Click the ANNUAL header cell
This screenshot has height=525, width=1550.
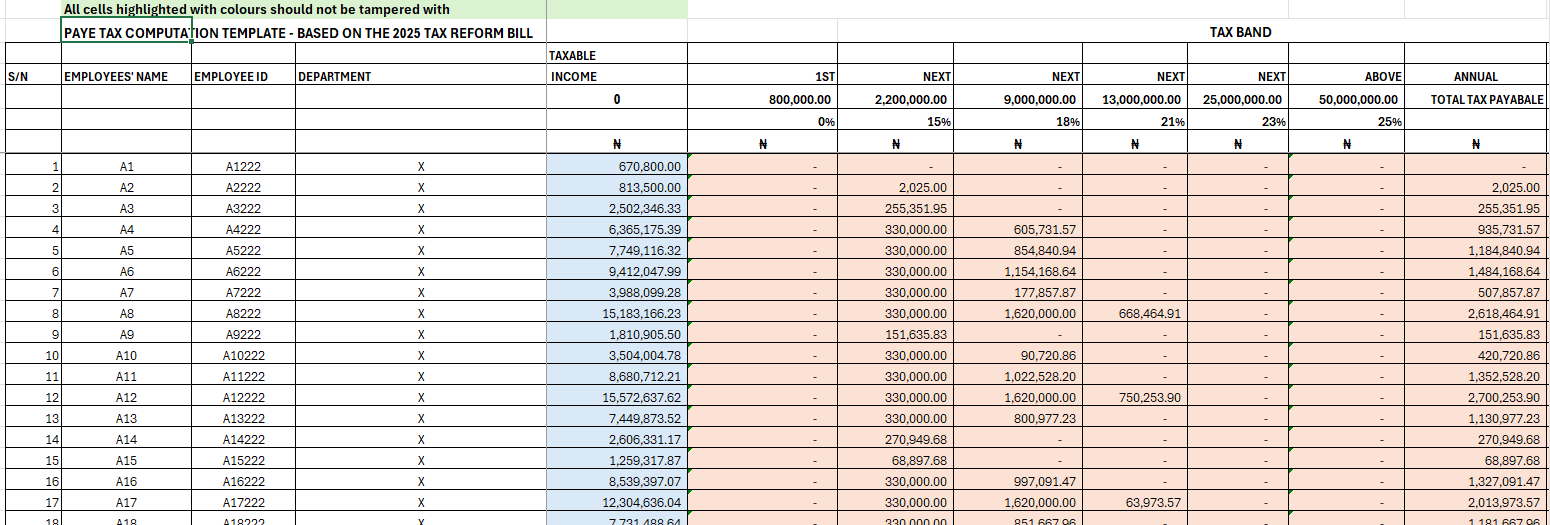[1477, 76]
